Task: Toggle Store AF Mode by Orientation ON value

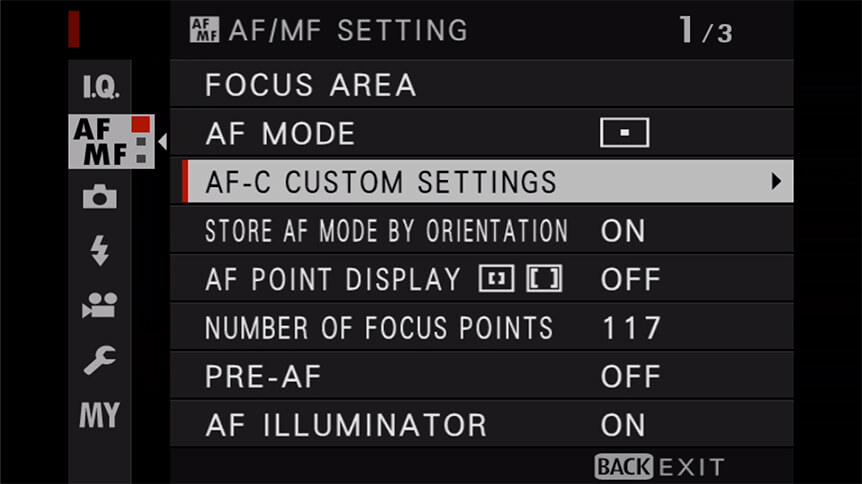Action: pos(623,231)
